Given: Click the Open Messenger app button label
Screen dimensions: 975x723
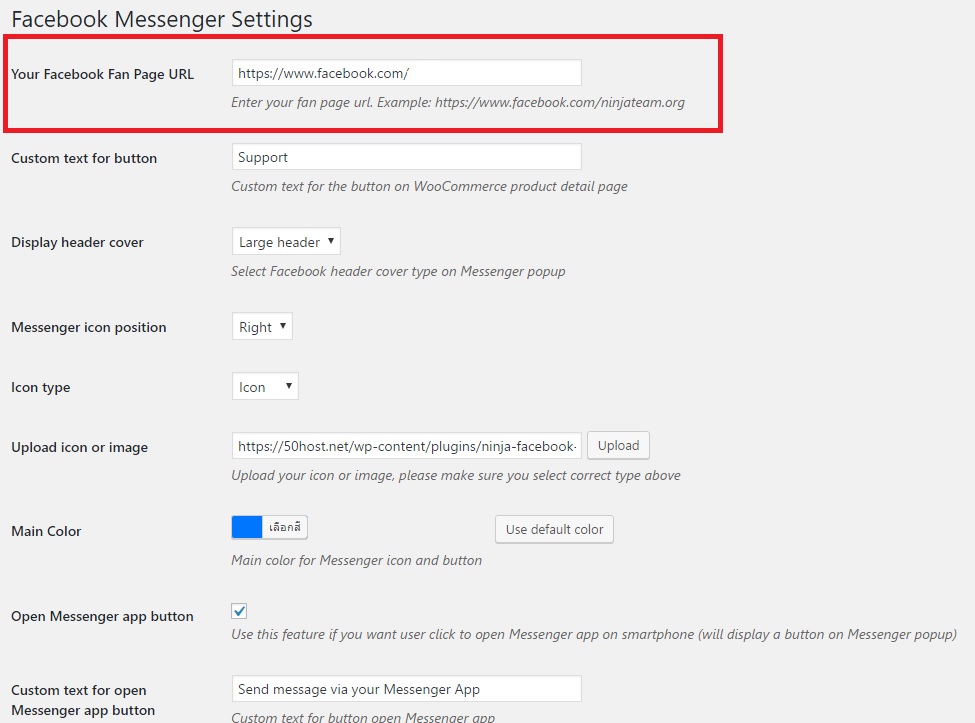Looking at the screenshot, I should 102,616.
